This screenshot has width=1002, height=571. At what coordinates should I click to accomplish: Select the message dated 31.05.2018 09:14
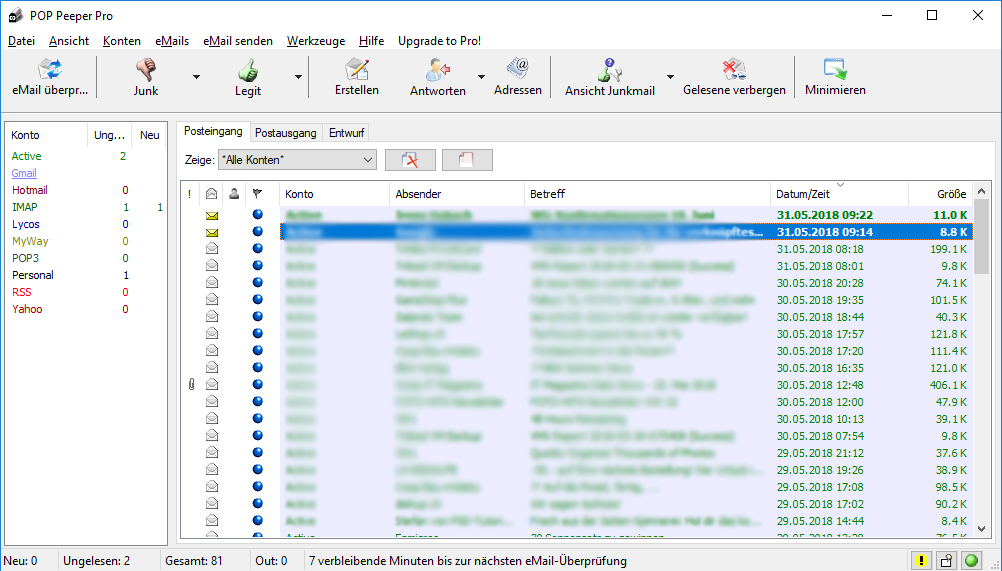coord(626,232)
